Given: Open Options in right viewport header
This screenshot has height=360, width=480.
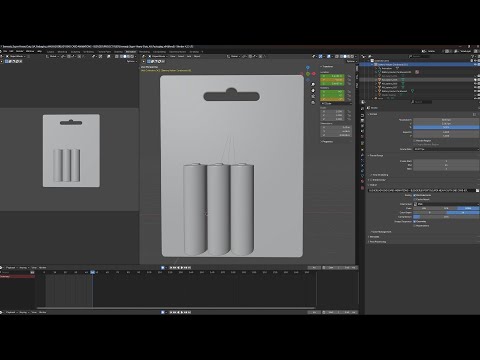Looking at the screenshot, I should click(x=352, y=61).
